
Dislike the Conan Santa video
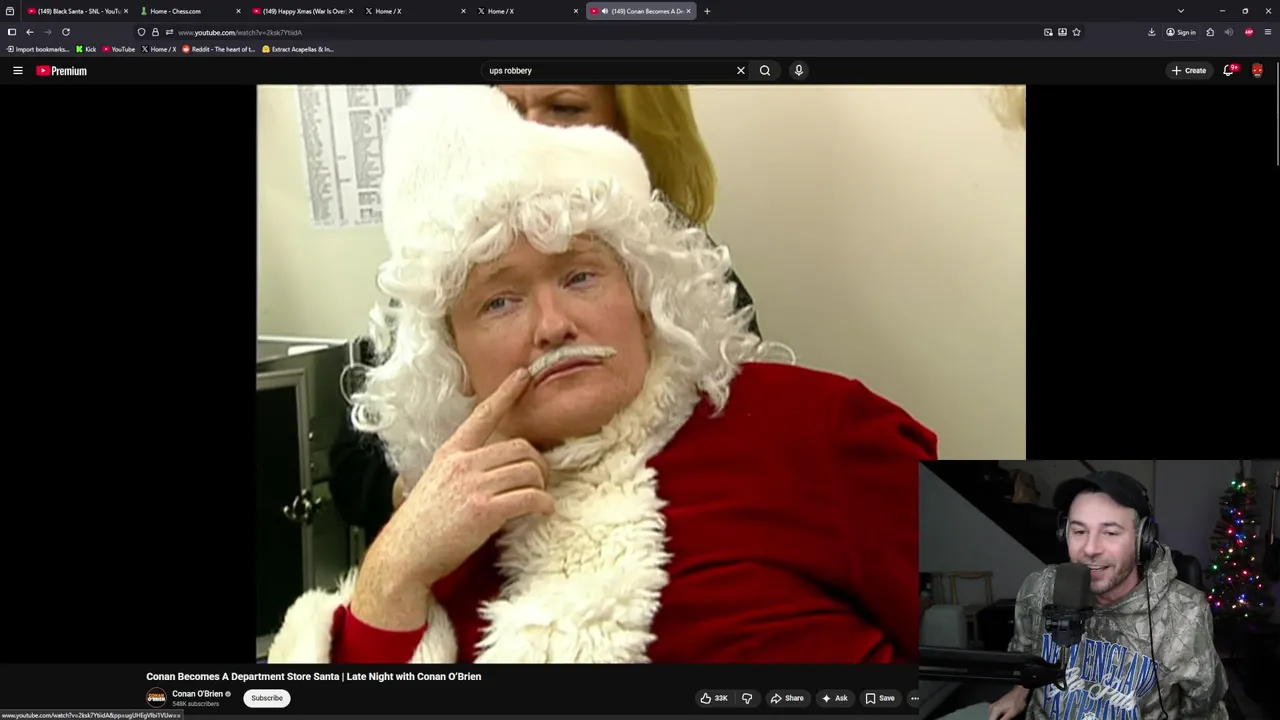coord(747,698)
